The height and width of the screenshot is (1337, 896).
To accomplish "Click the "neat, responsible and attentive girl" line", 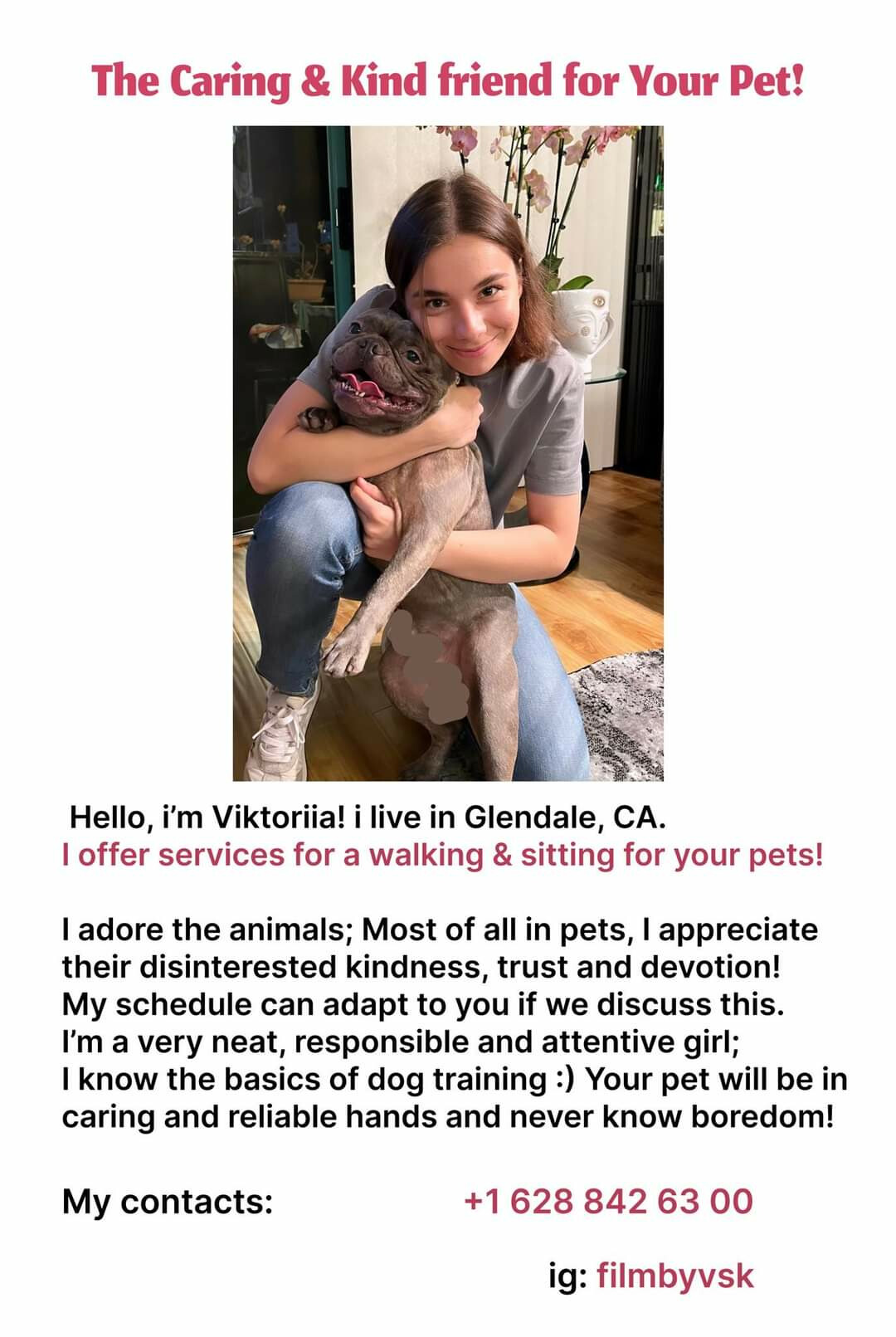I will (x=401, y=1042).
